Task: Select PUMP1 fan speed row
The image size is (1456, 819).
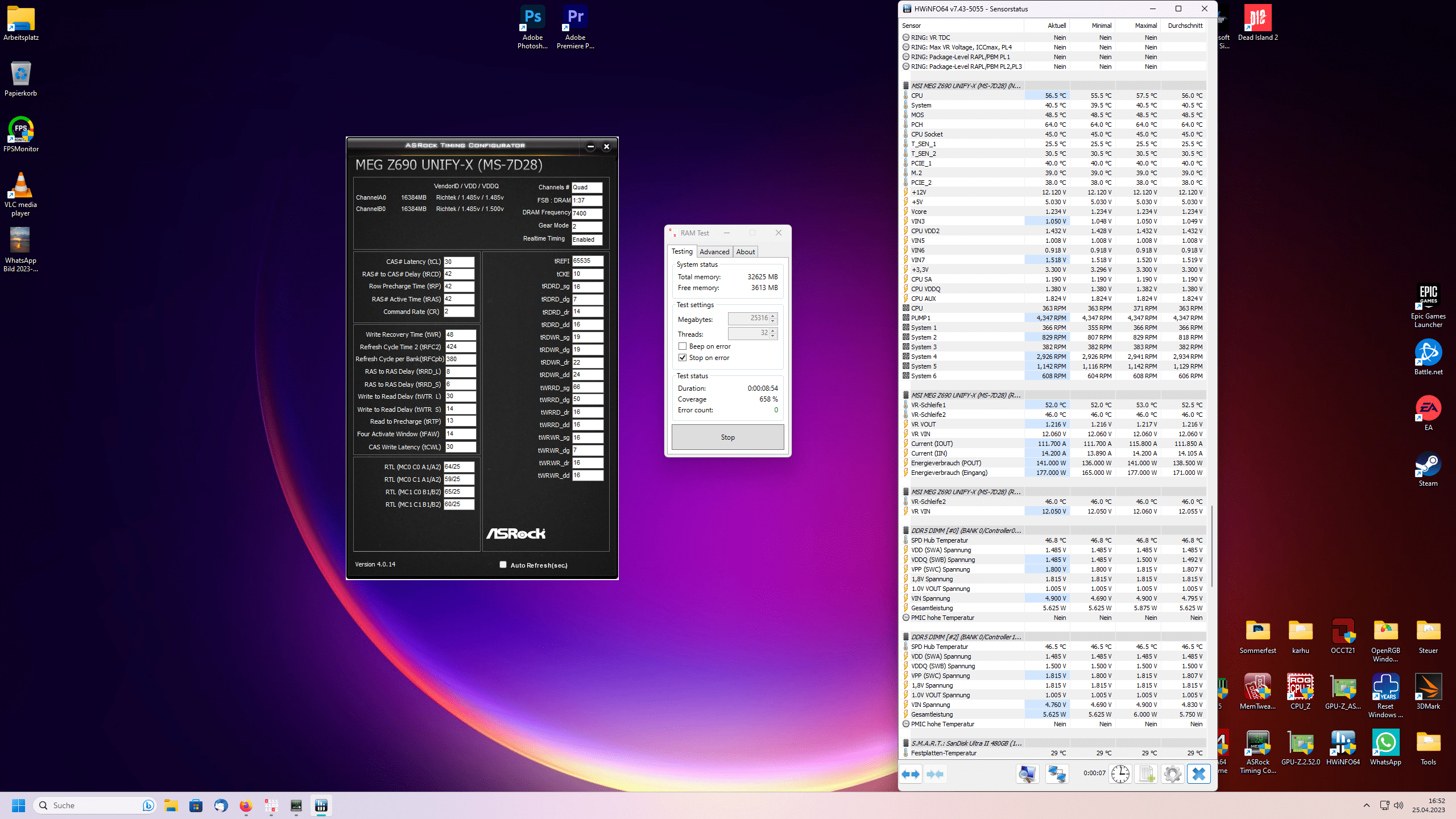Action: tap(1053, 318)
